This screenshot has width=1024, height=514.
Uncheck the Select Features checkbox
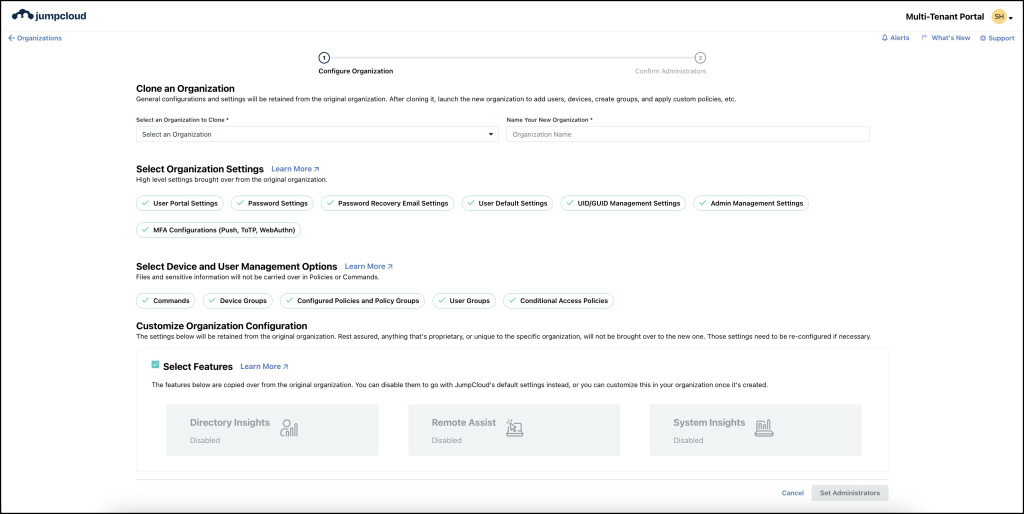[155, 366]
